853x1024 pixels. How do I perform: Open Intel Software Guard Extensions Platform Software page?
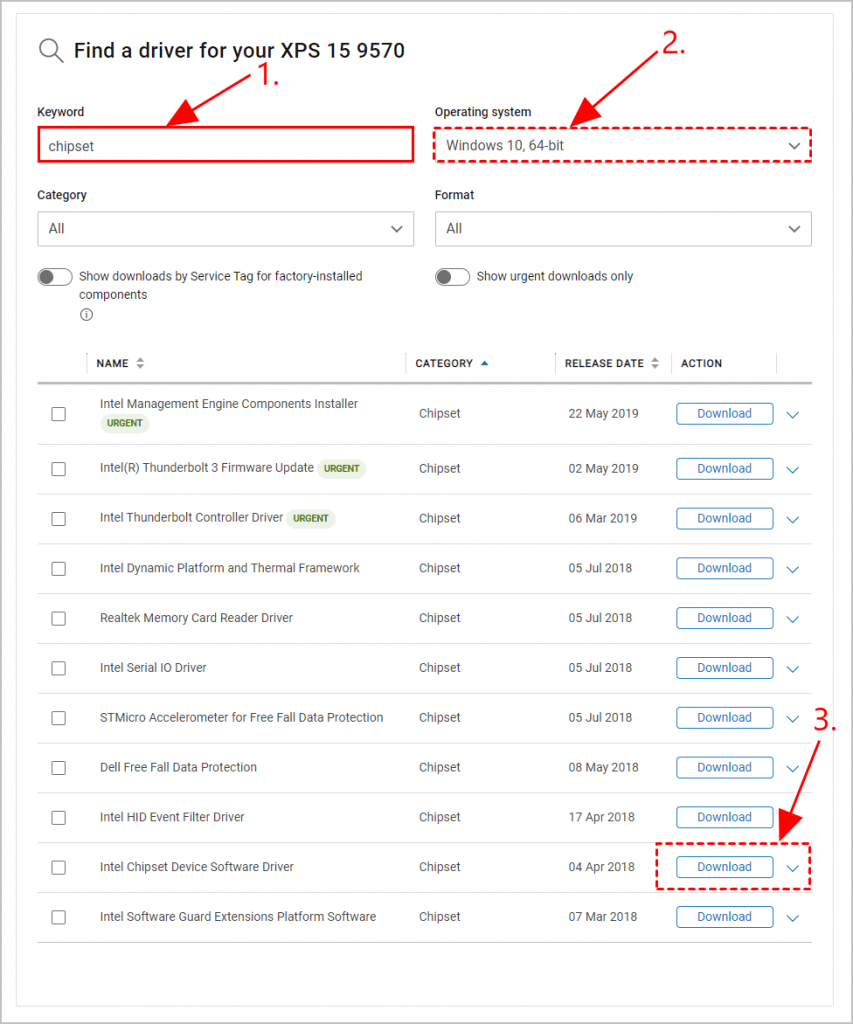(x=236, y=916)
